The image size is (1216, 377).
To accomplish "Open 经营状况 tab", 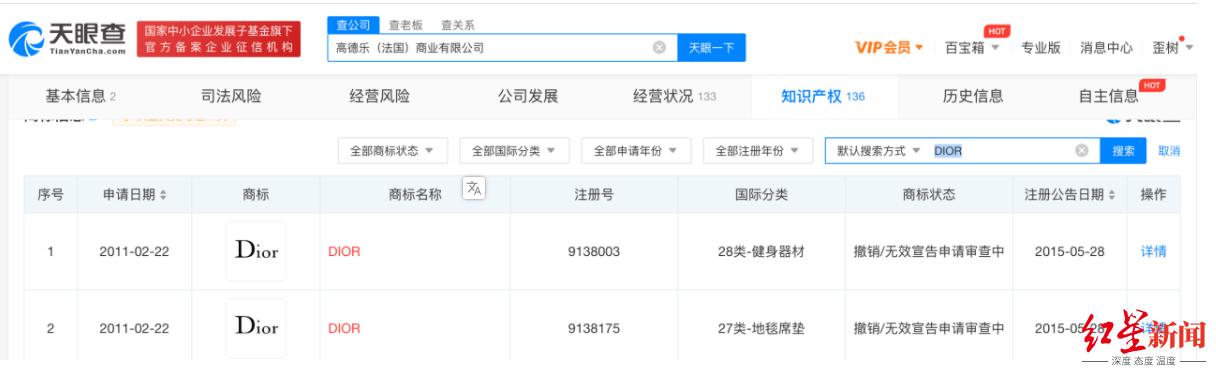I will pyautogui.click(x=675, y=96).
